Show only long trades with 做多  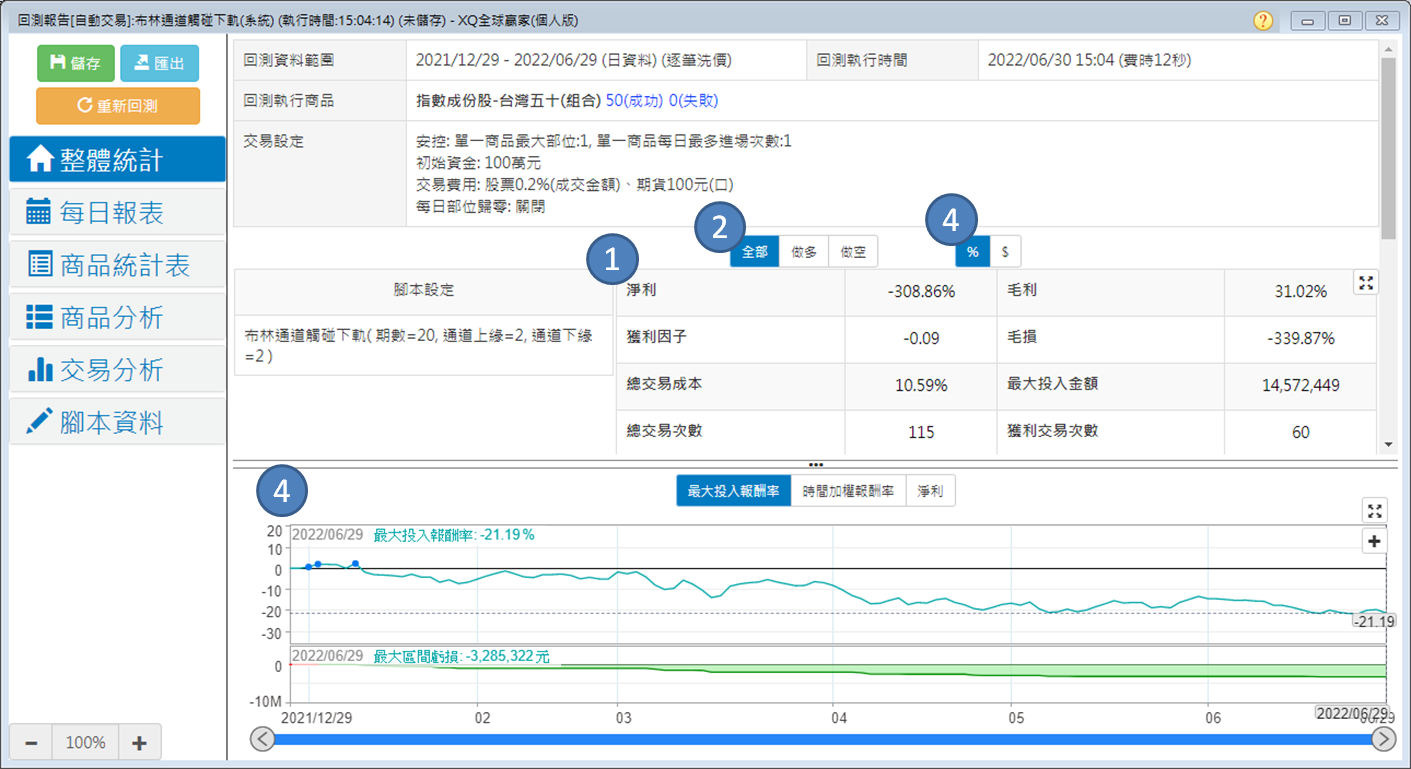804,252
